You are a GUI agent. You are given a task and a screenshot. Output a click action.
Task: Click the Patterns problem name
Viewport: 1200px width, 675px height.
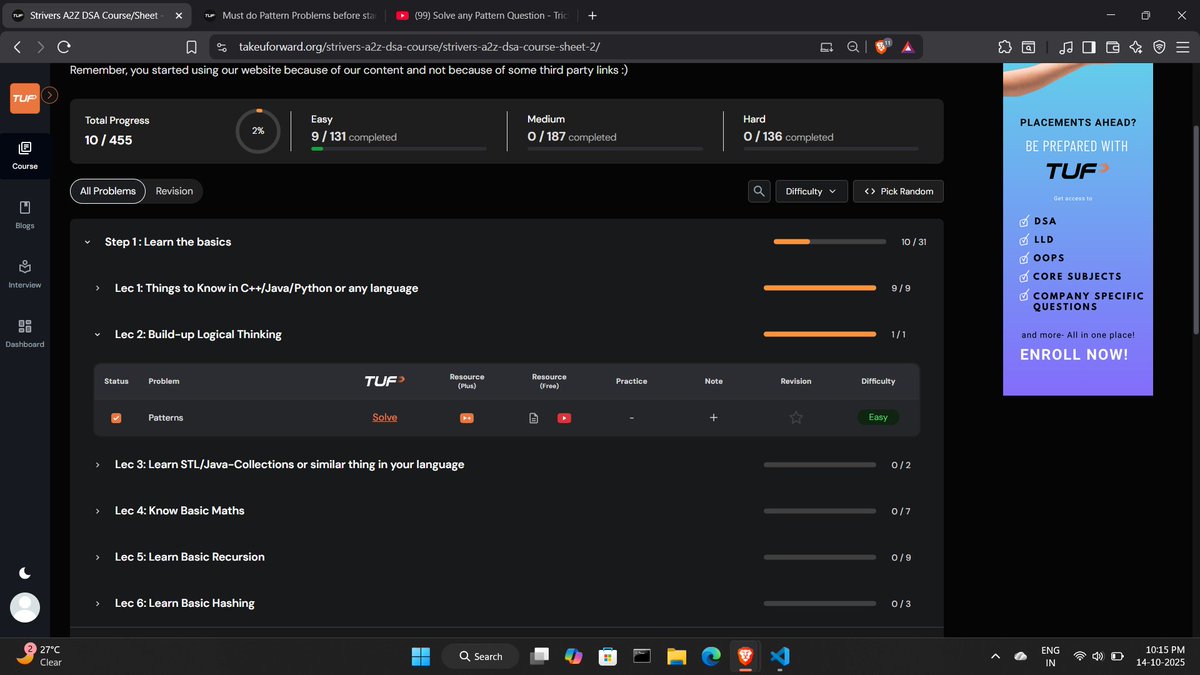(166, 417)
